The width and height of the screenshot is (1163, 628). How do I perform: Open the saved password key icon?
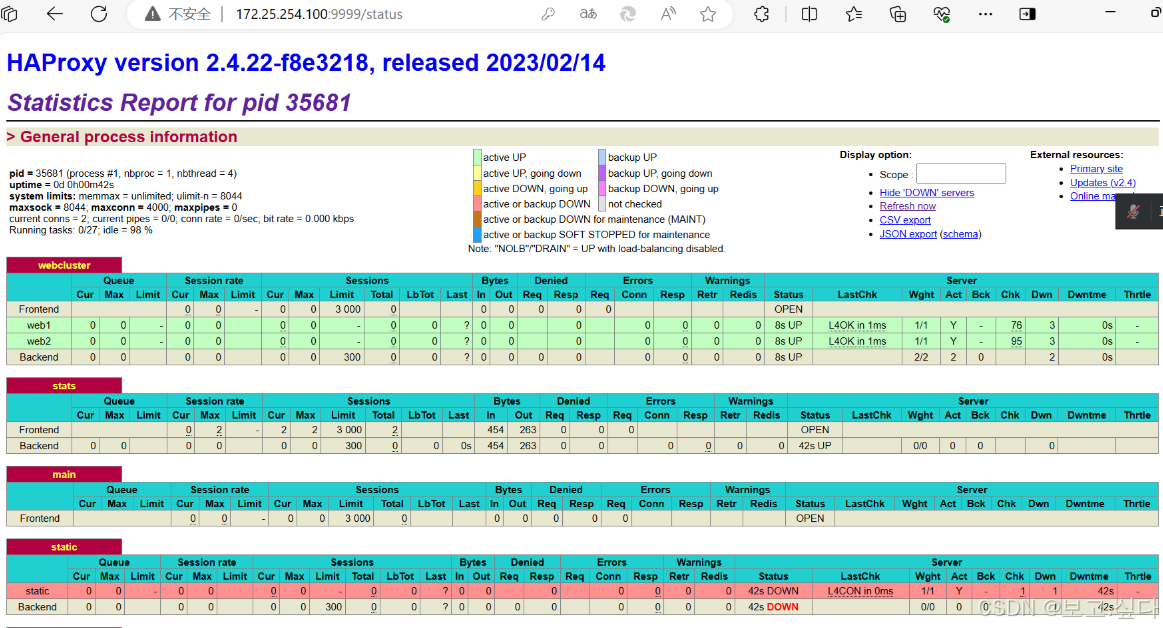pyautogui.click(x=548, y=14)
